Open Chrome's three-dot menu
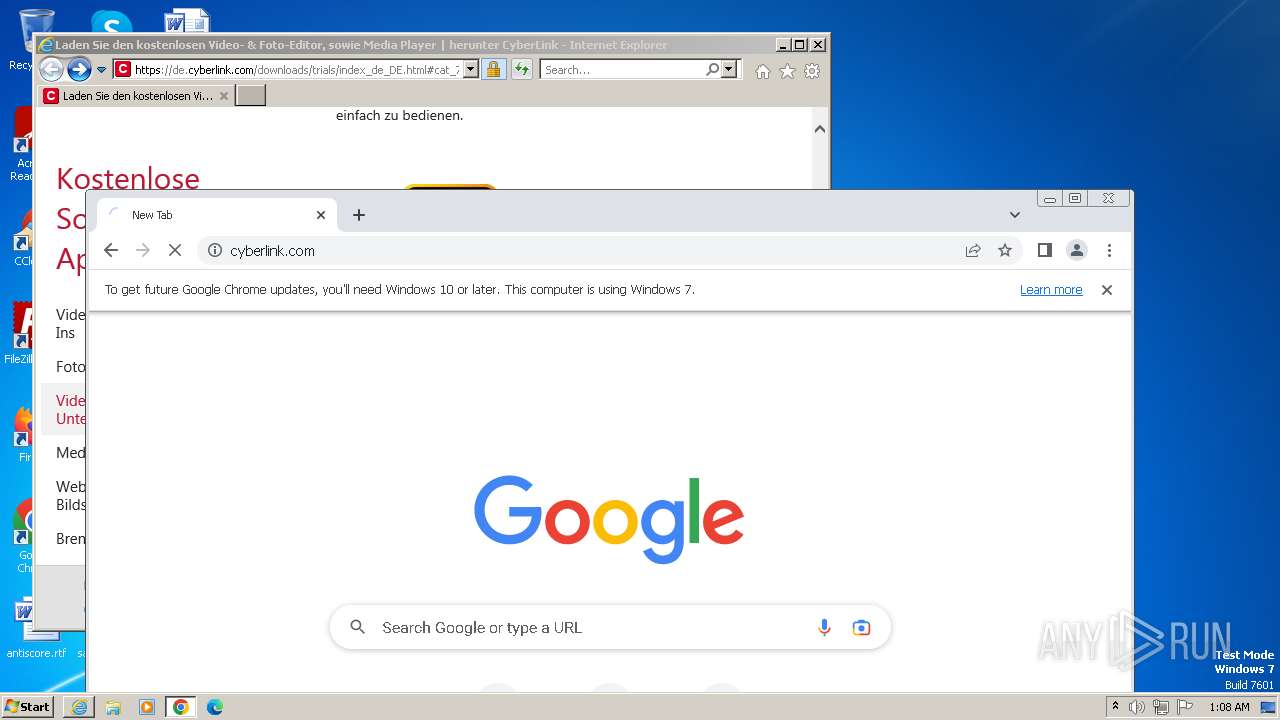The height and width of the screenshot is (720, 1280). point(1109,251)
